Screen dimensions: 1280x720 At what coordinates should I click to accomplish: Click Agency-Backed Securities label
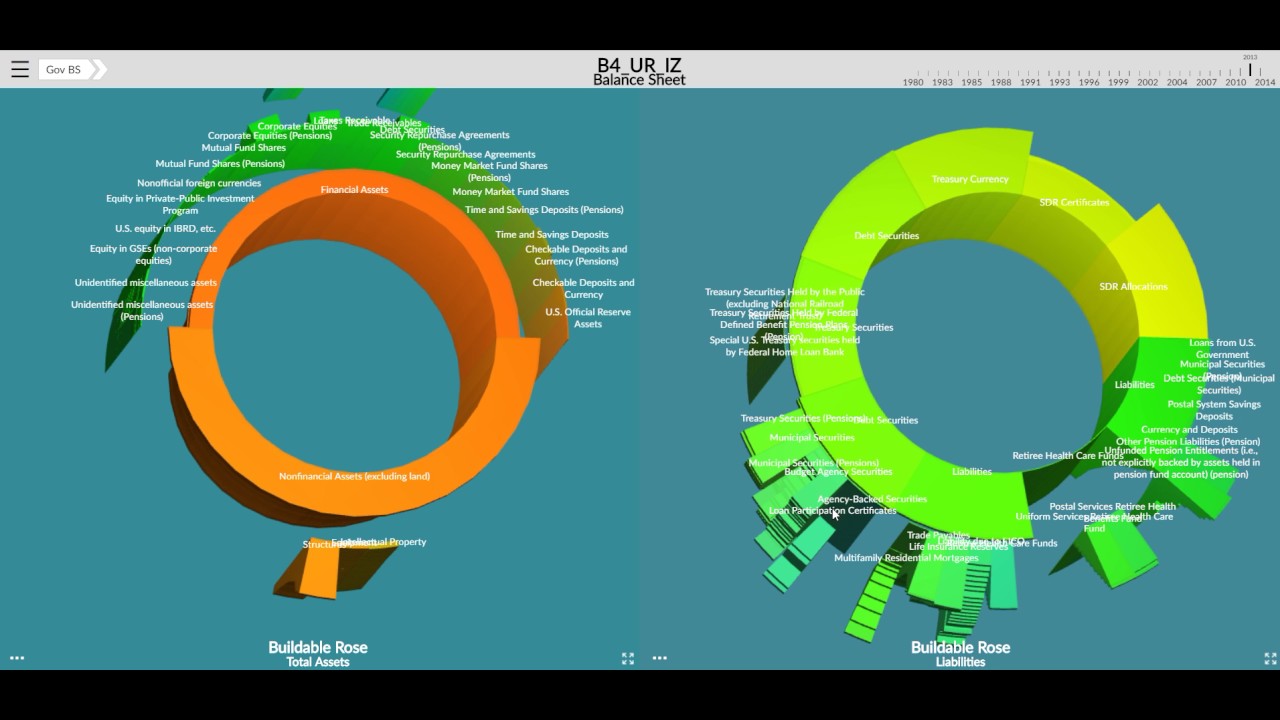(x=872, y=498)
